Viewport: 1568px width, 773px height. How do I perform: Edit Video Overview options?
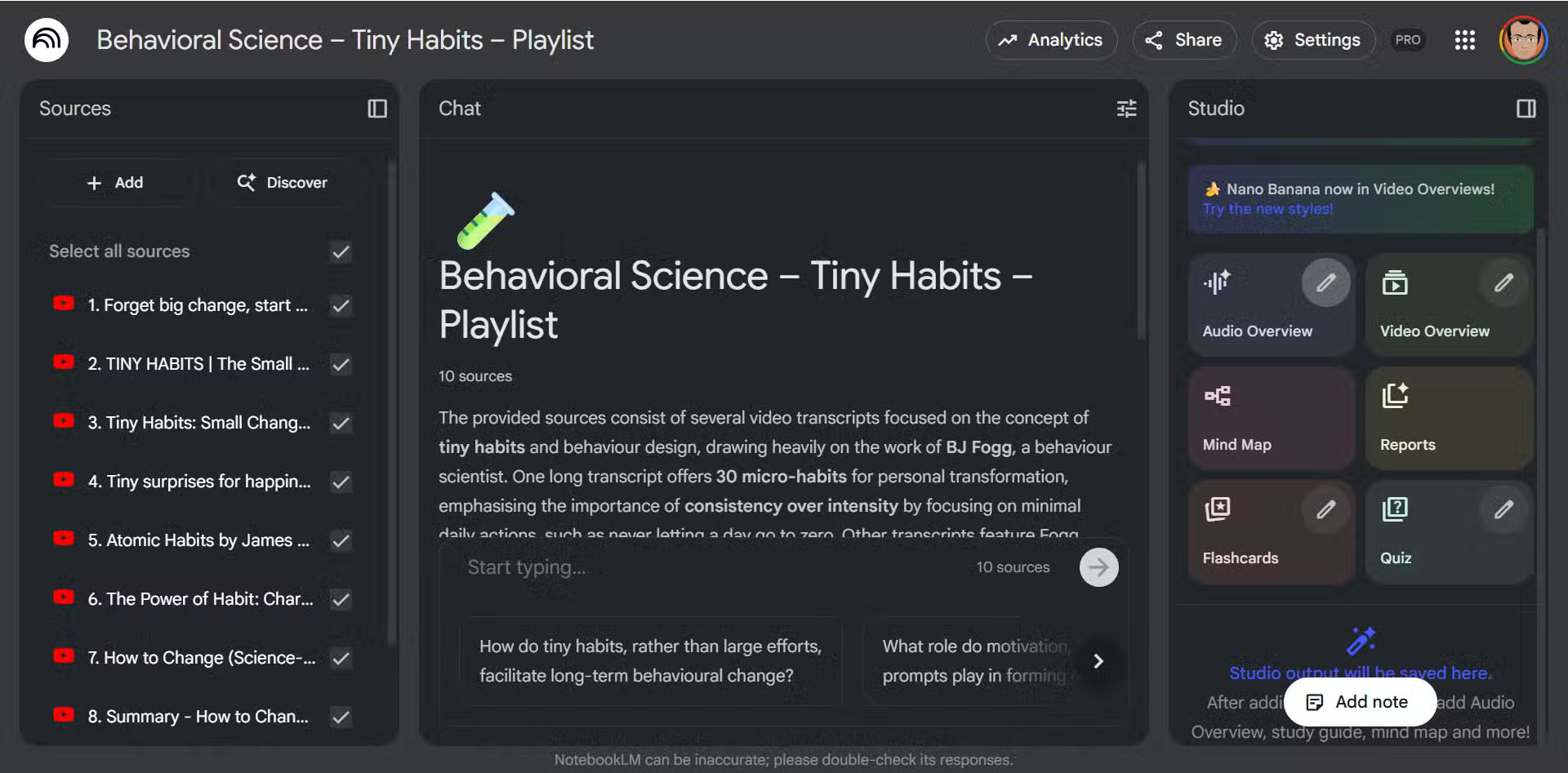click(x=1503, y=282)
